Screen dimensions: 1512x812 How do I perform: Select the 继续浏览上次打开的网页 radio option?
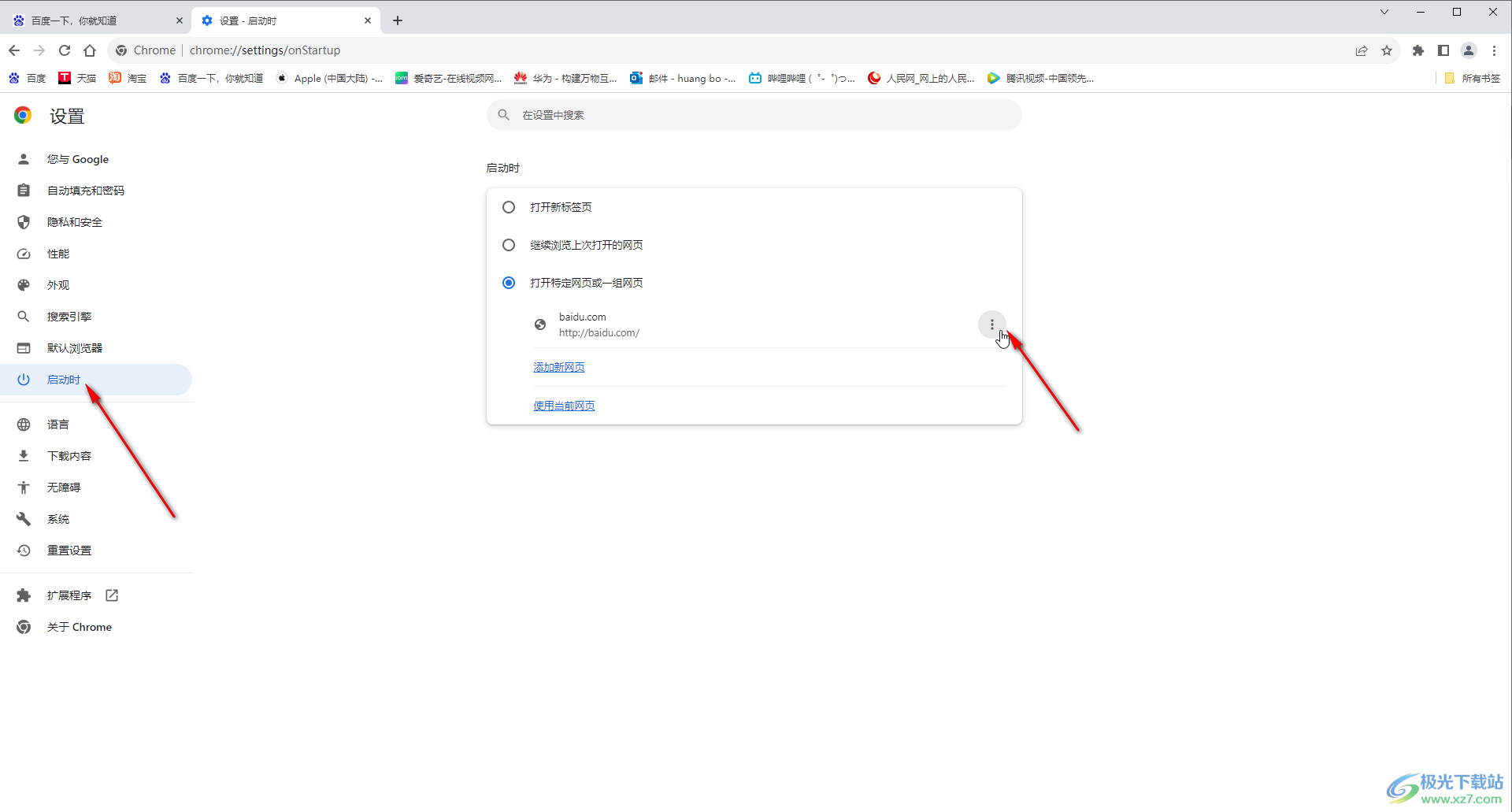pos(509,245)
